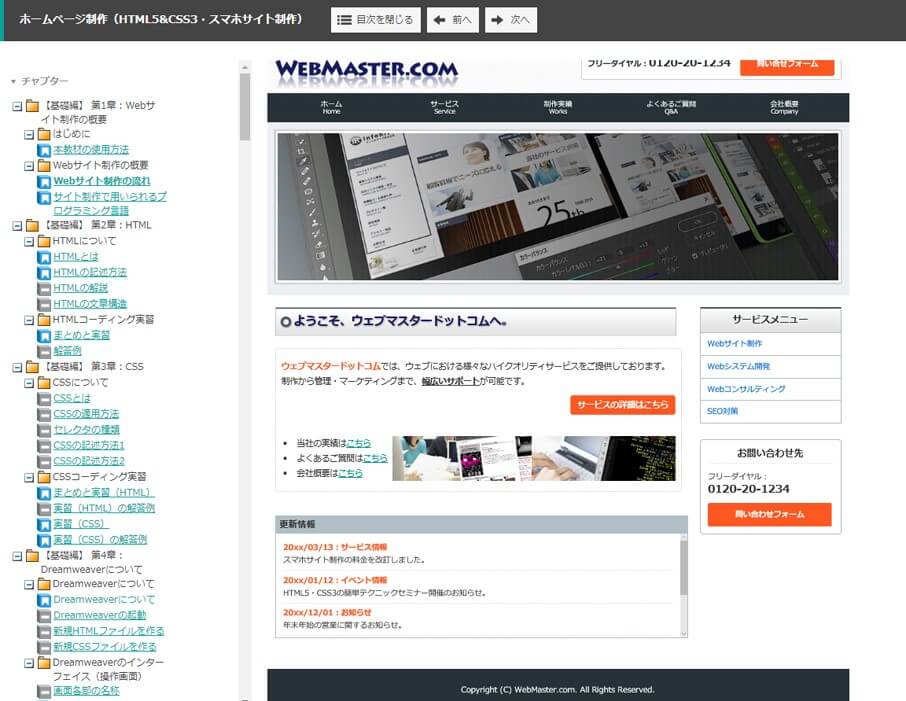This screenshot has width=906, height=701.
Task: Collapse CSSについて folder node
Action: coord(29,383)
